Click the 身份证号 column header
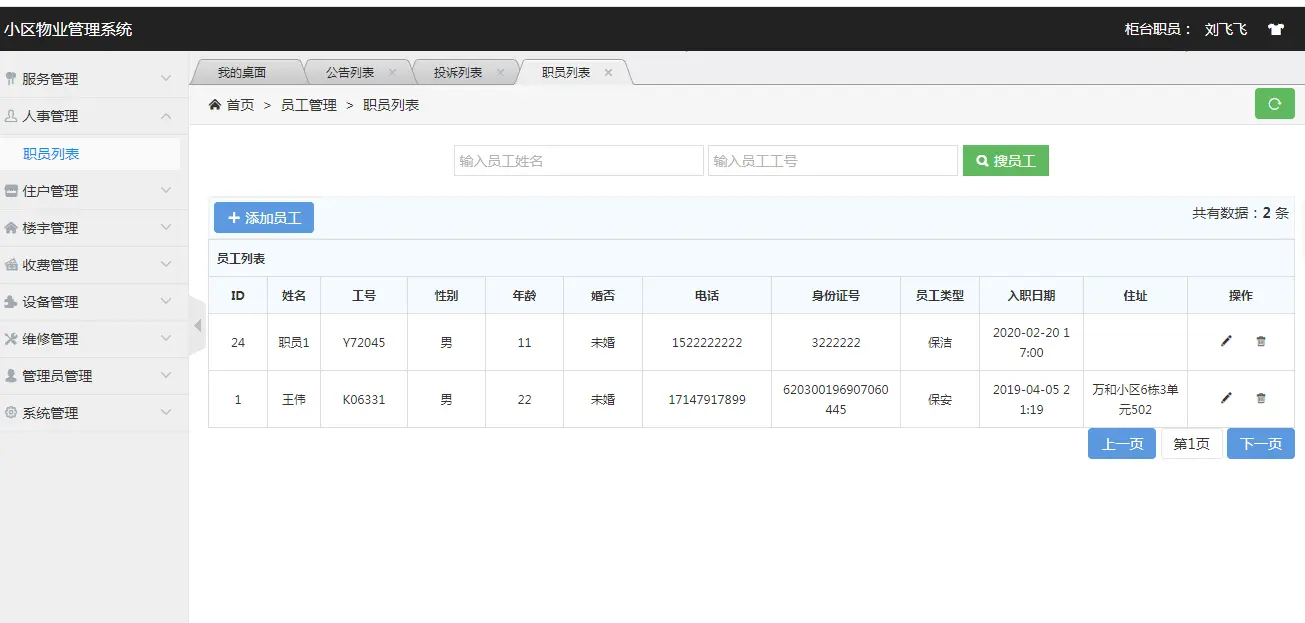1305x623 pixels. click(x=836, y=295)
